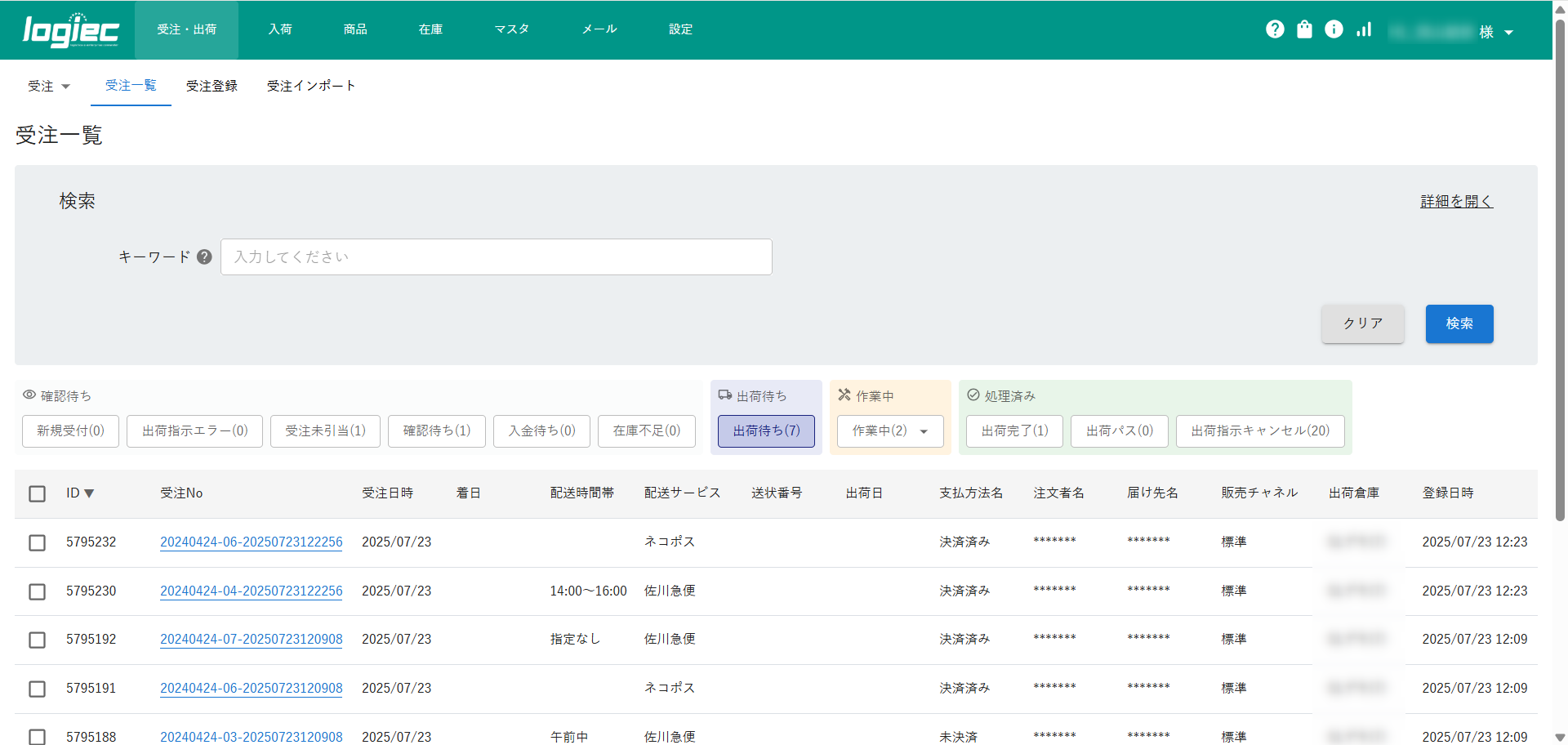1568x745 pixels.
Task: Check the row checkbox for order 5795232
Action: pos(37,542)
